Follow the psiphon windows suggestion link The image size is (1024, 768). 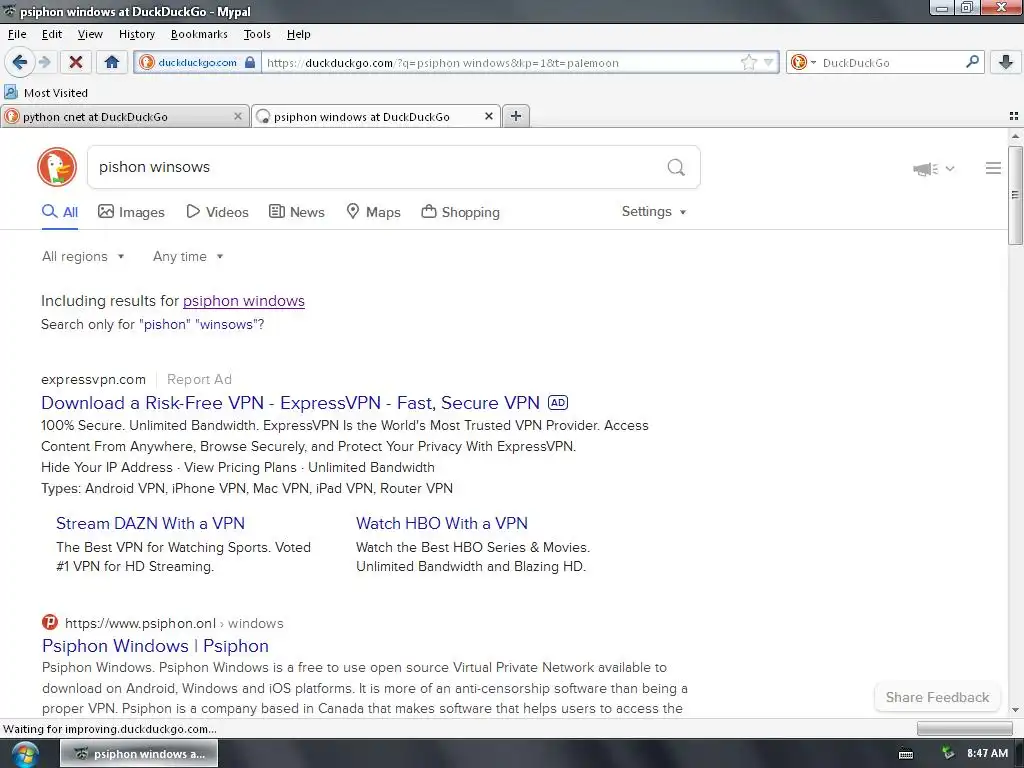pos(244,301)
